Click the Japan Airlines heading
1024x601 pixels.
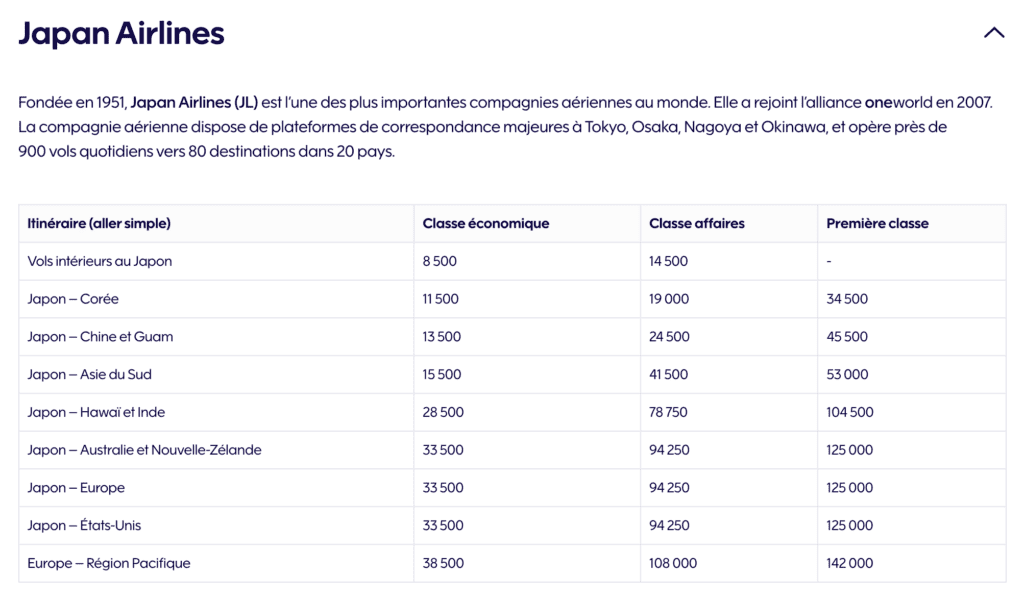coord(121,33)
